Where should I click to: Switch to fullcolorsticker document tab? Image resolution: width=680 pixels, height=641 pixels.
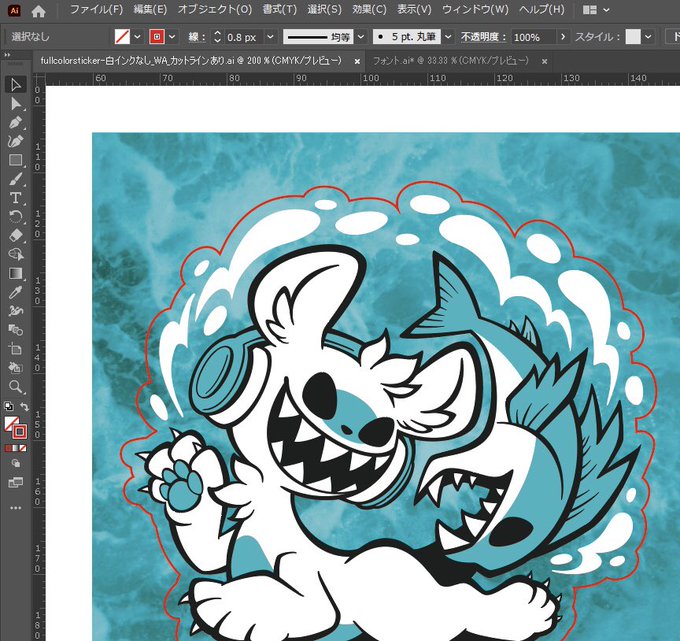191,61
